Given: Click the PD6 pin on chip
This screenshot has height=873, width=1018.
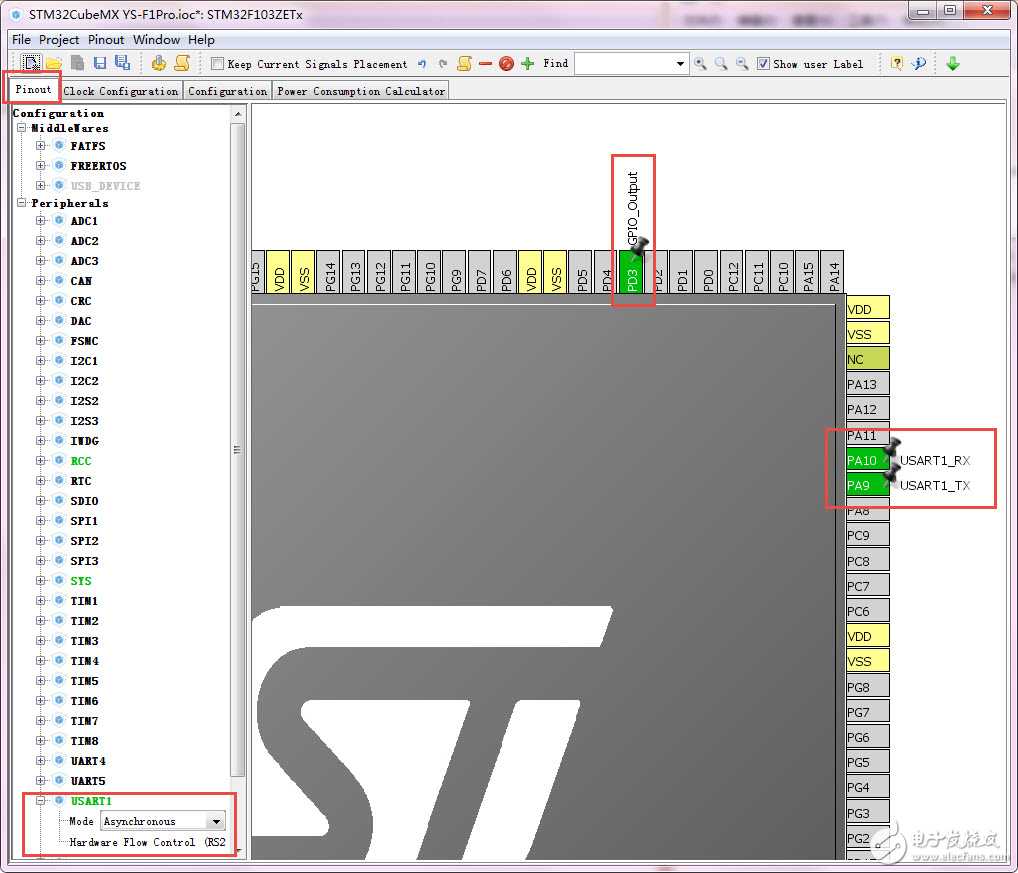Looking at the screenshot, I should point(506,272).
